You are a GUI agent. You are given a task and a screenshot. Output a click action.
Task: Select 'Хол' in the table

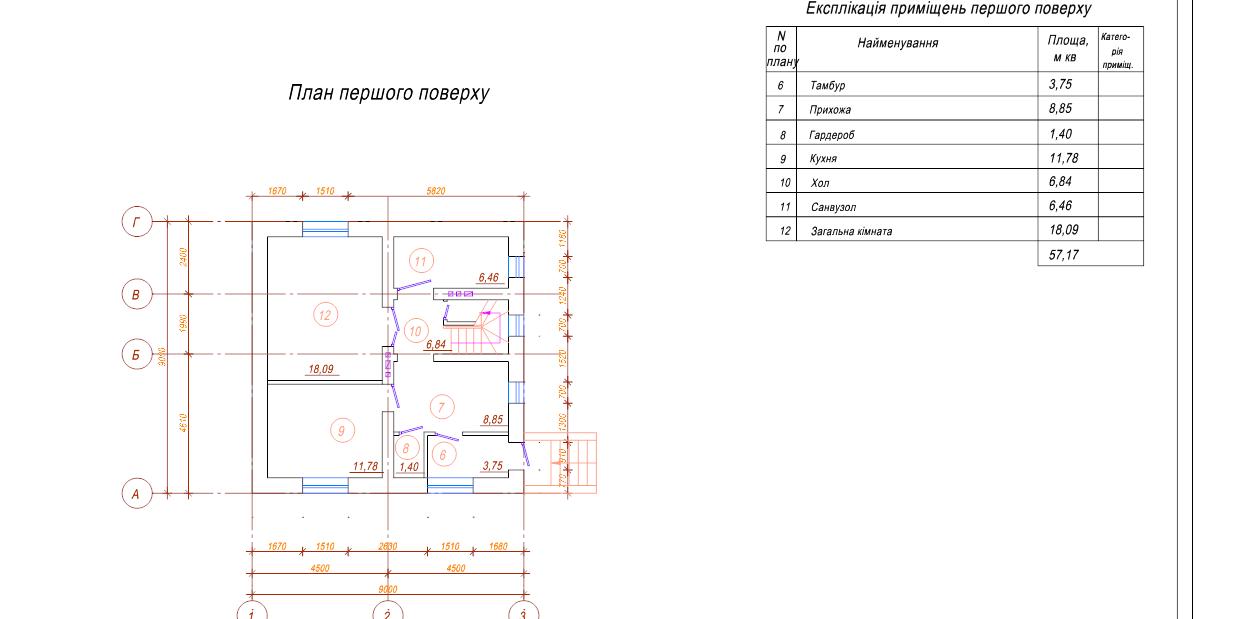819,183
